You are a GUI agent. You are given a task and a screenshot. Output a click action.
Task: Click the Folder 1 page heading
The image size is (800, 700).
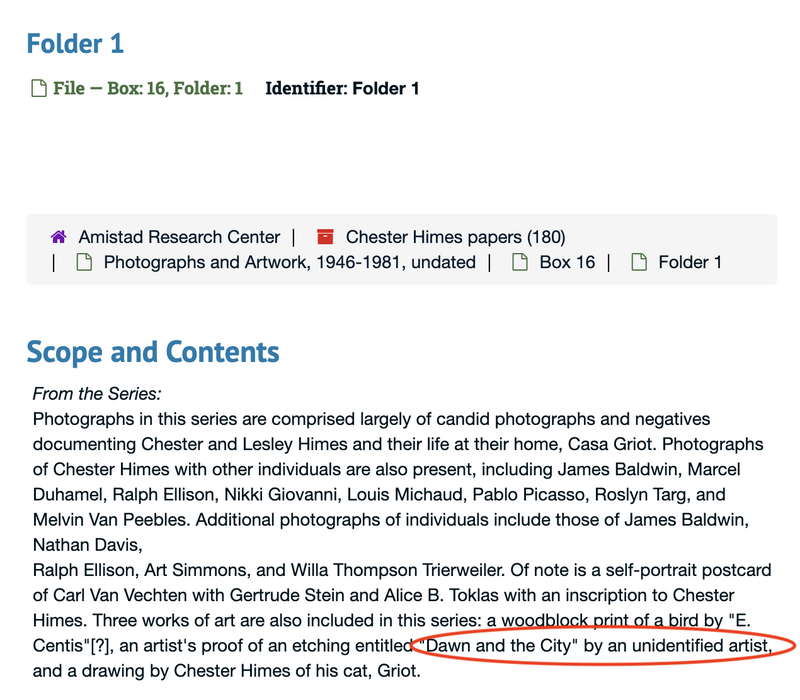(x=75, y=44)
